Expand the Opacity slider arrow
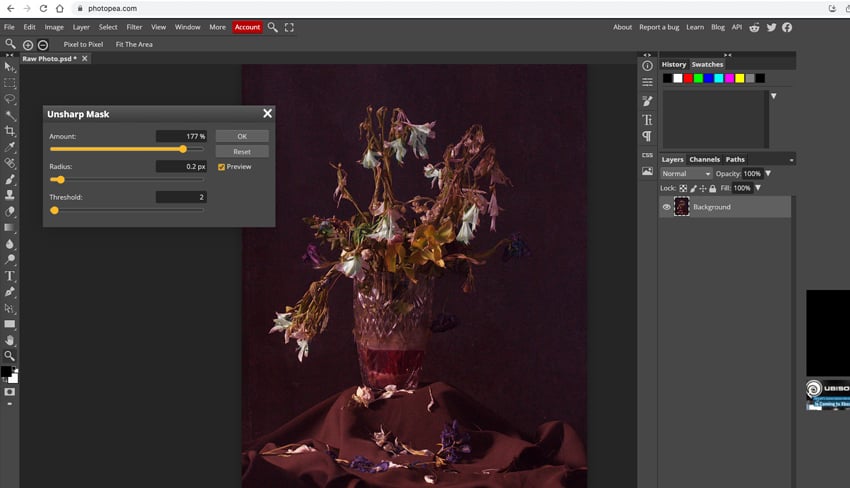850x488 pixels. point(768,174)
